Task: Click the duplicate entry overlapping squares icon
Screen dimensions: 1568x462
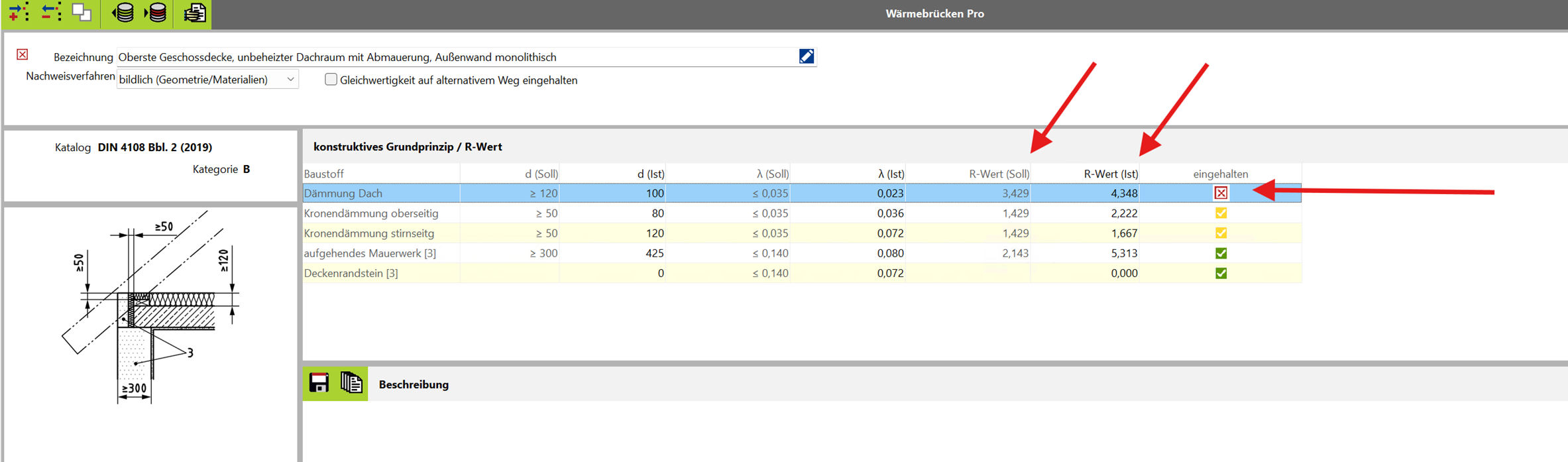Action: pos(82,13)
